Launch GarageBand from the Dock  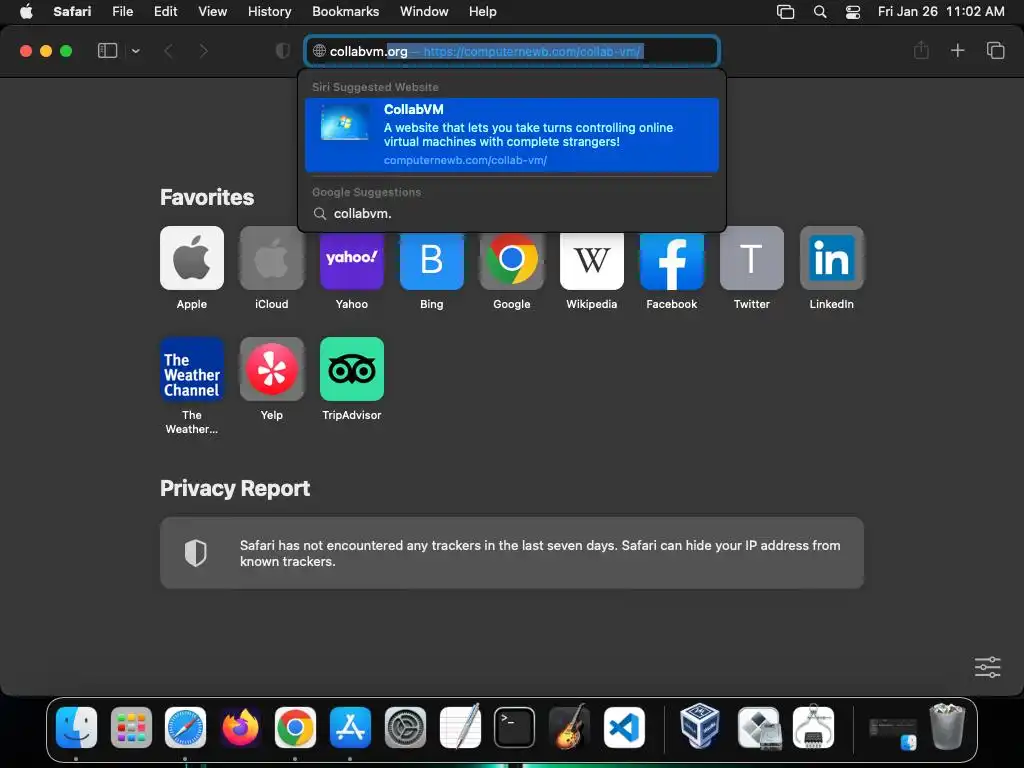(569, 727)
